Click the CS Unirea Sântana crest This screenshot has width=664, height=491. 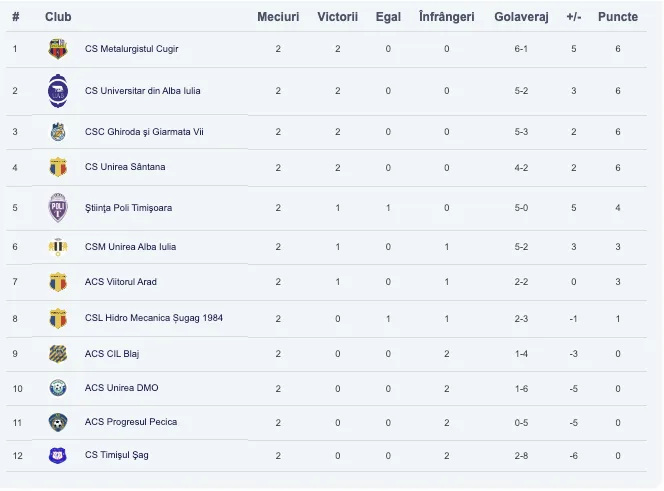click(58, 167)
